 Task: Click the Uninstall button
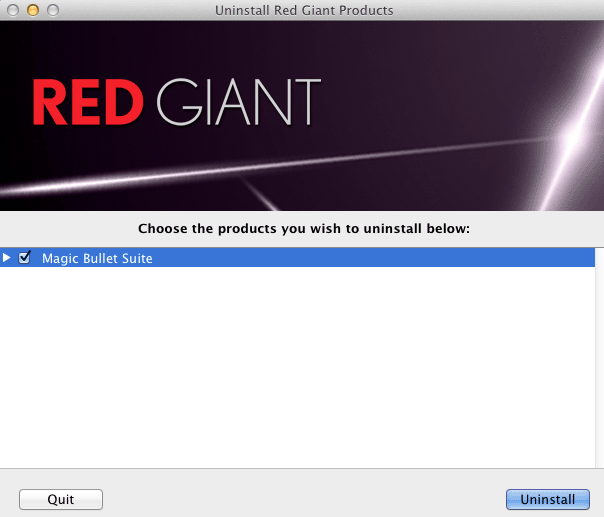(x=547, y=499)
